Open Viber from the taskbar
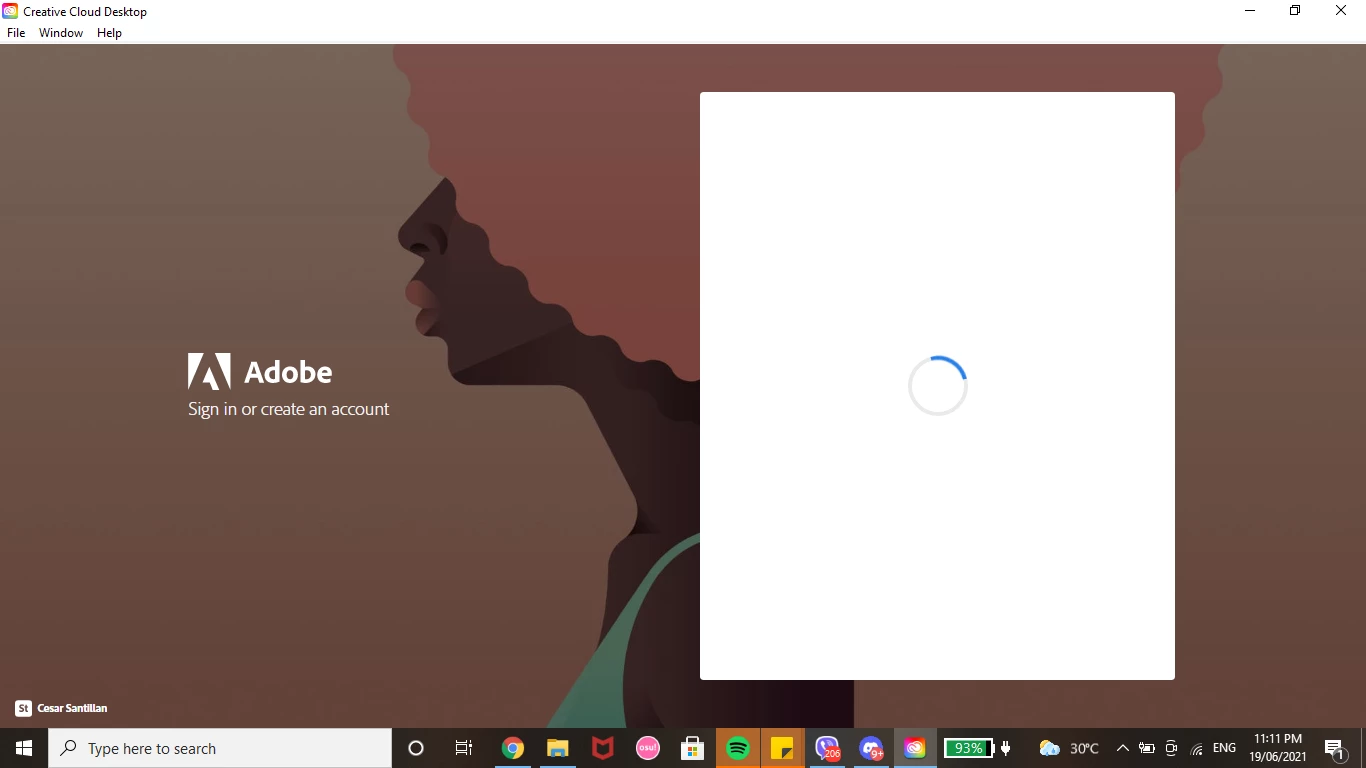Image resolution: width=1366 pixels, height=768 pixels. pos(827,748)
